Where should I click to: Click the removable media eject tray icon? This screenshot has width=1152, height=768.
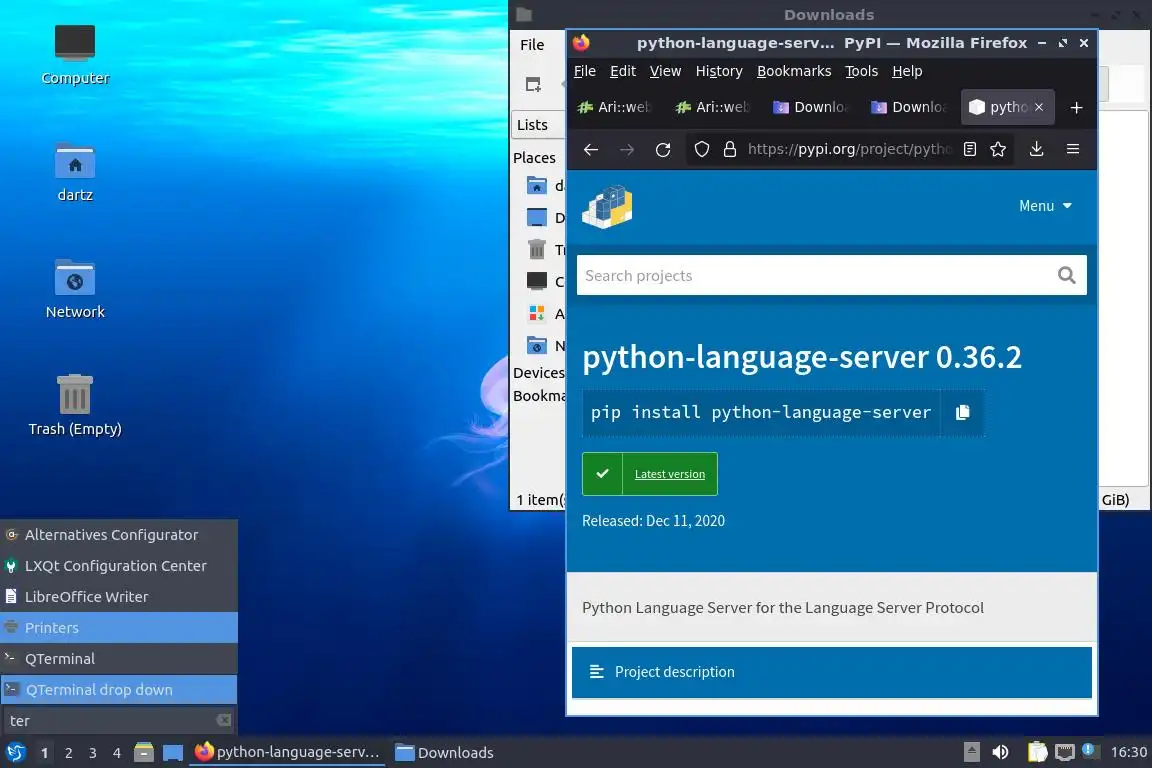[x=971, y=752]
